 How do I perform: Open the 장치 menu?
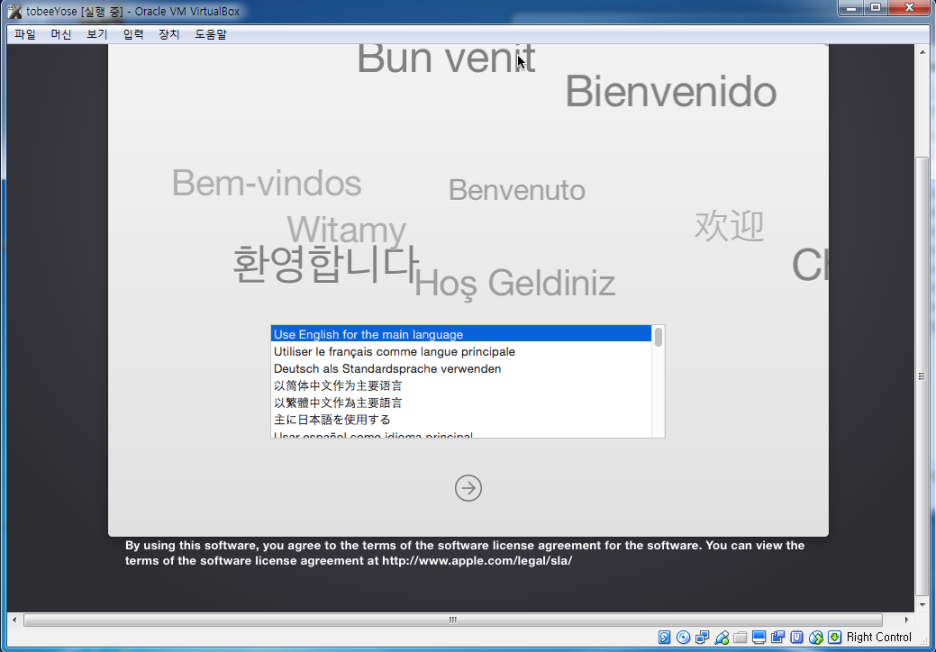click(169, 35)
